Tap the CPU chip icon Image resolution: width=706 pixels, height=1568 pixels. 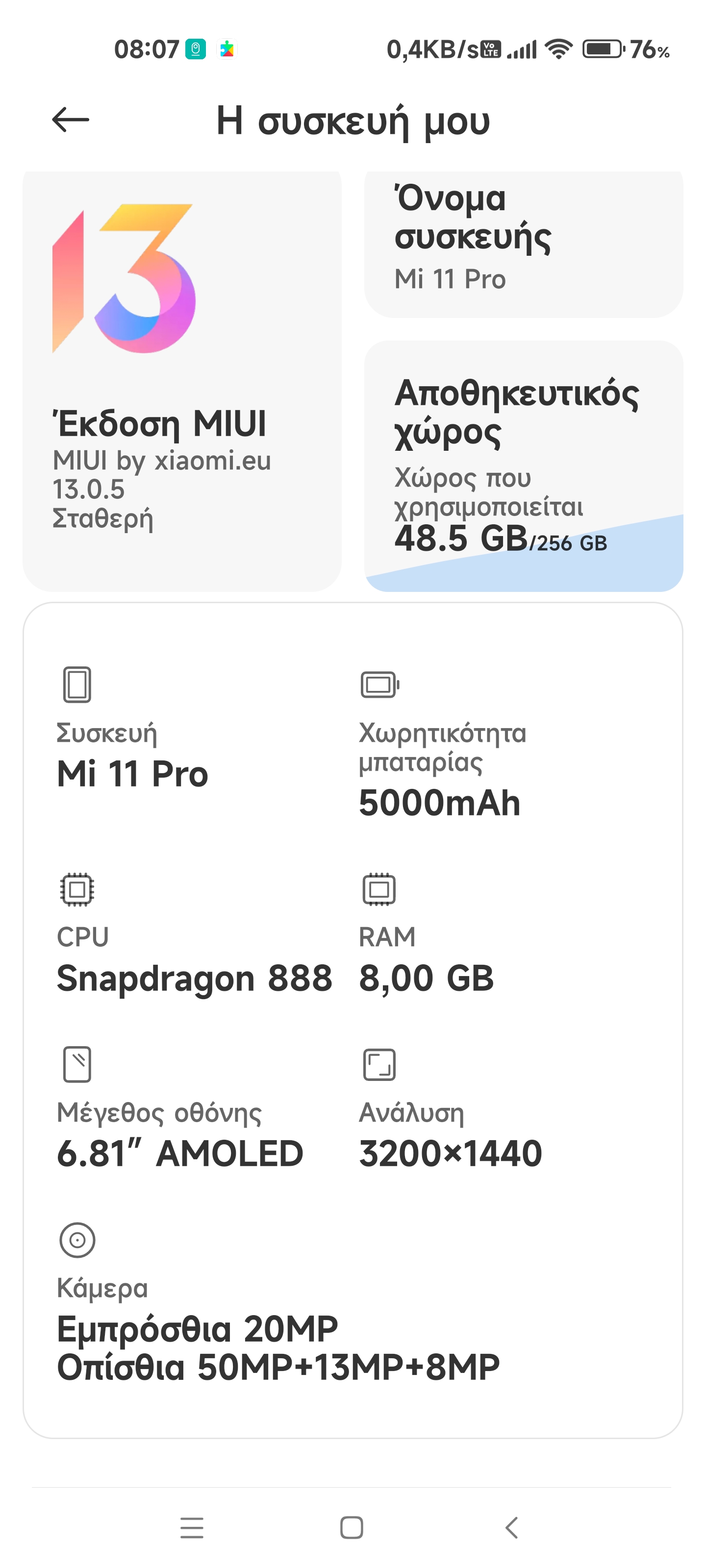[77, 889]
